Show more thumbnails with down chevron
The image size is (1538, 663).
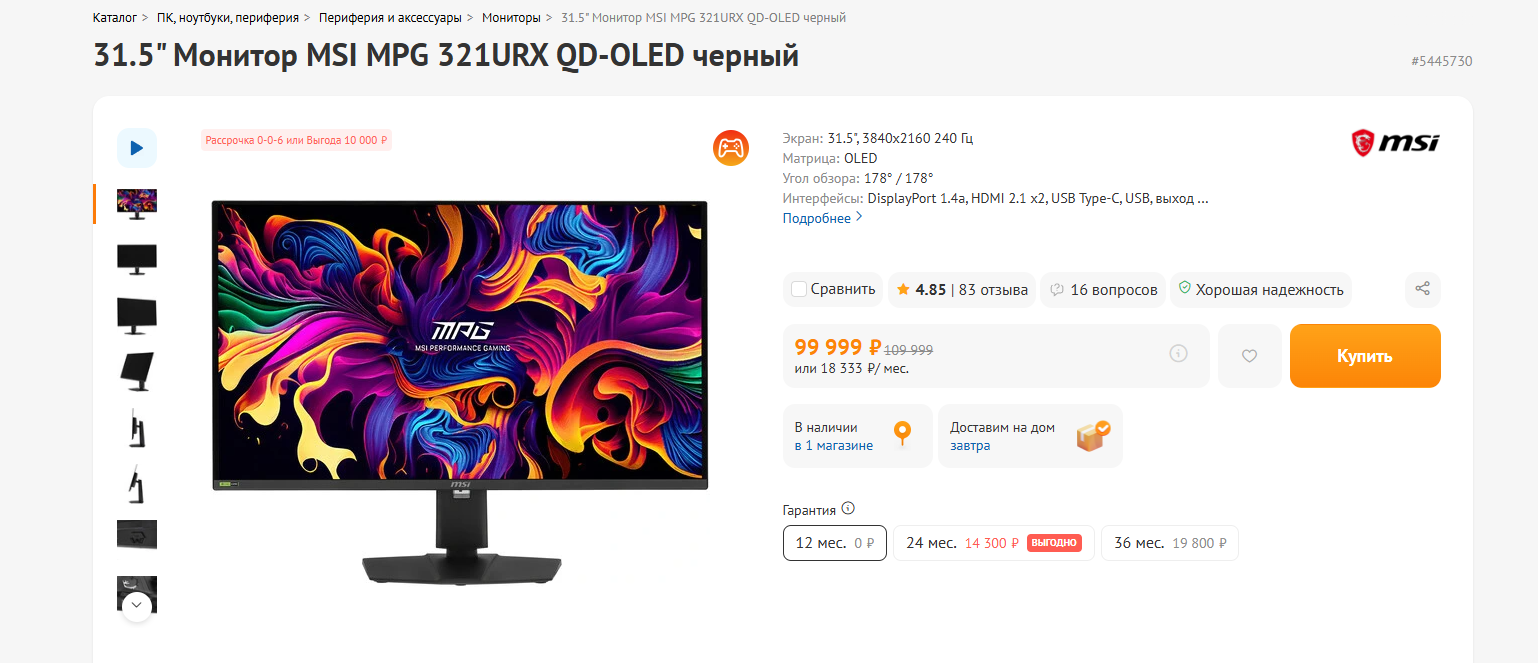coord(137,605)
